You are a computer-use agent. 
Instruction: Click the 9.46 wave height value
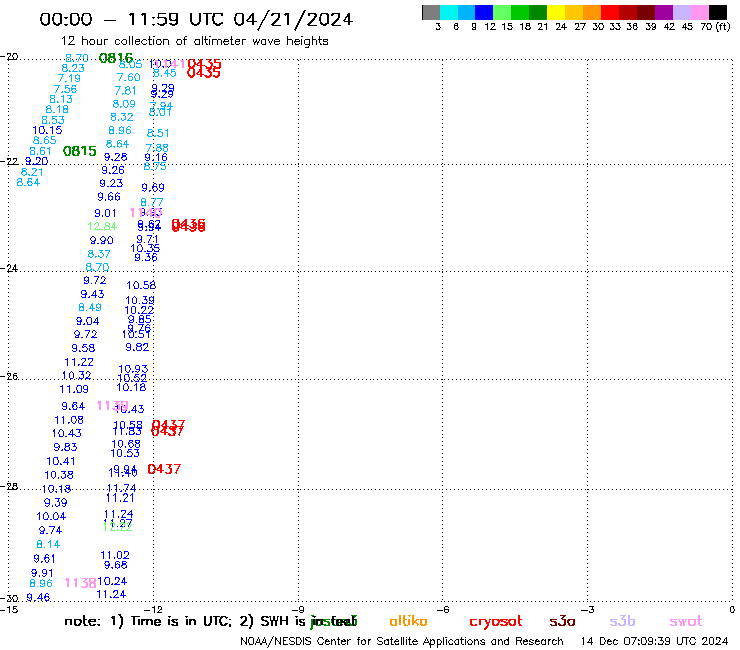point(38,598)
